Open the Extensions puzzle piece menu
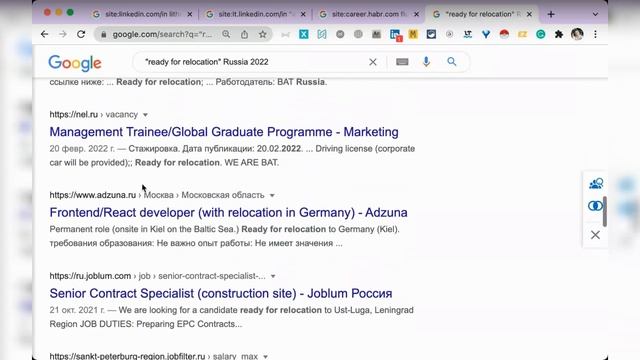The image size is (640, 360). point(559,34)
